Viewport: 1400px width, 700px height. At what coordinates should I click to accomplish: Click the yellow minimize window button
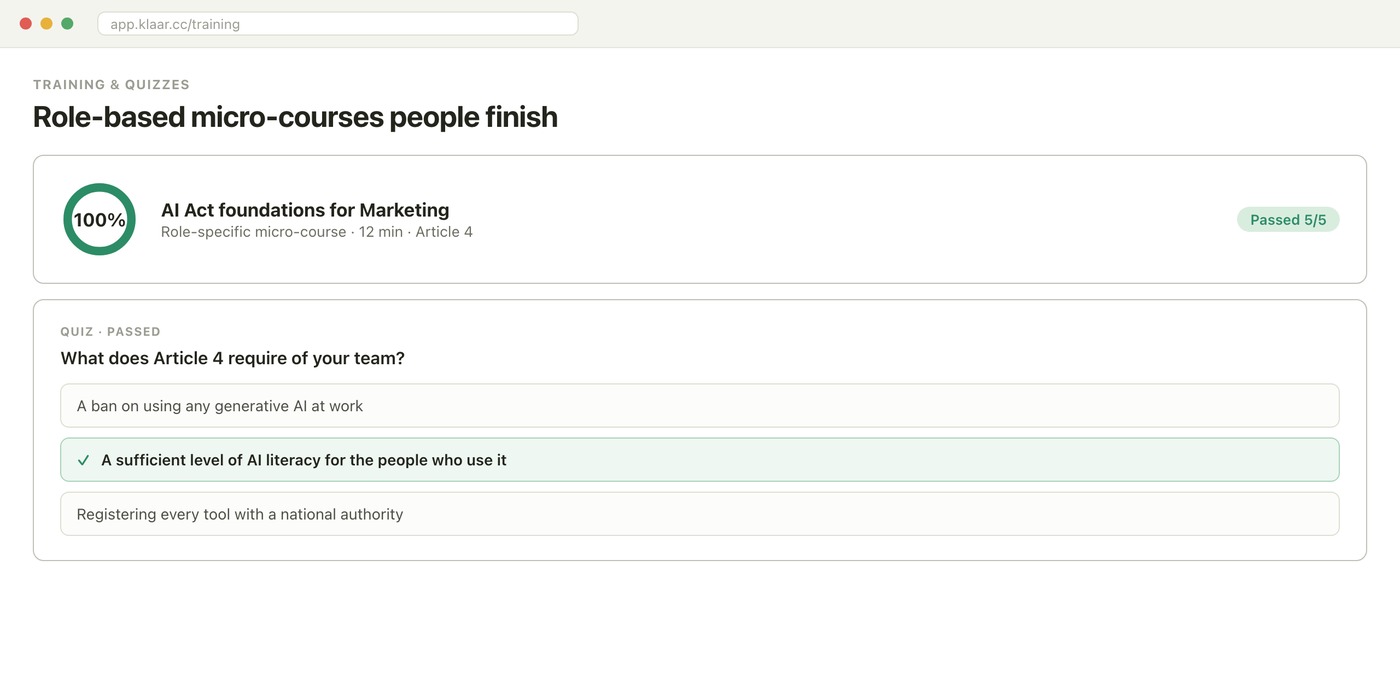[46, 23]
